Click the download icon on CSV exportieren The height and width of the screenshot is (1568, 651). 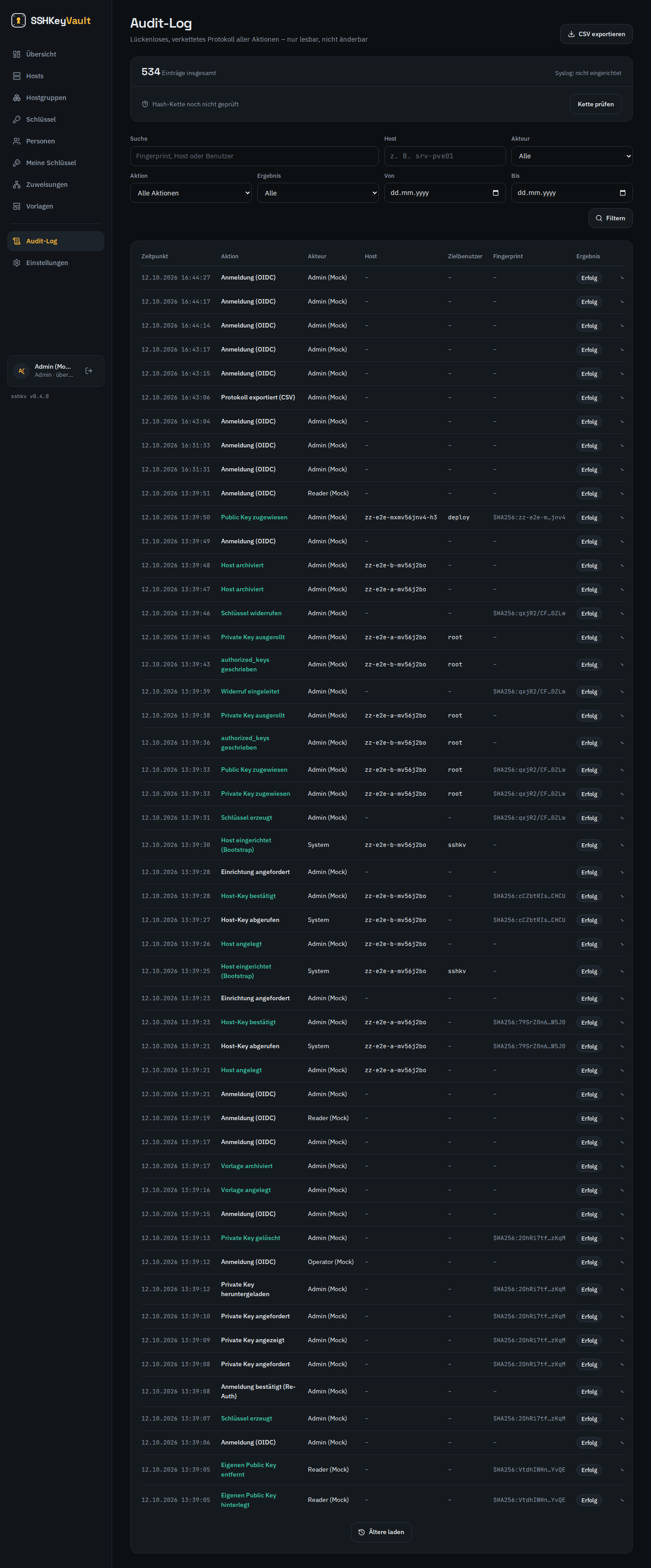[571, 34]
